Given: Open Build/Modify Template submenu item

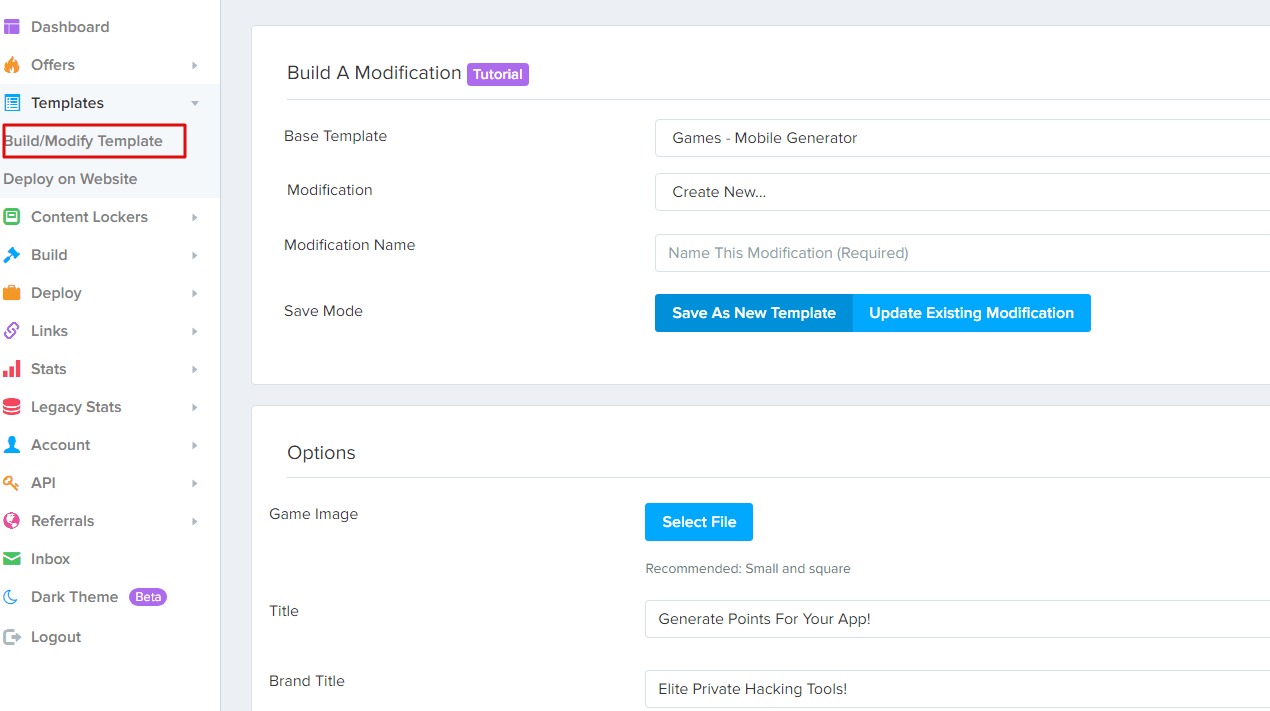Looking at the screenshot, I should point(84,141).
